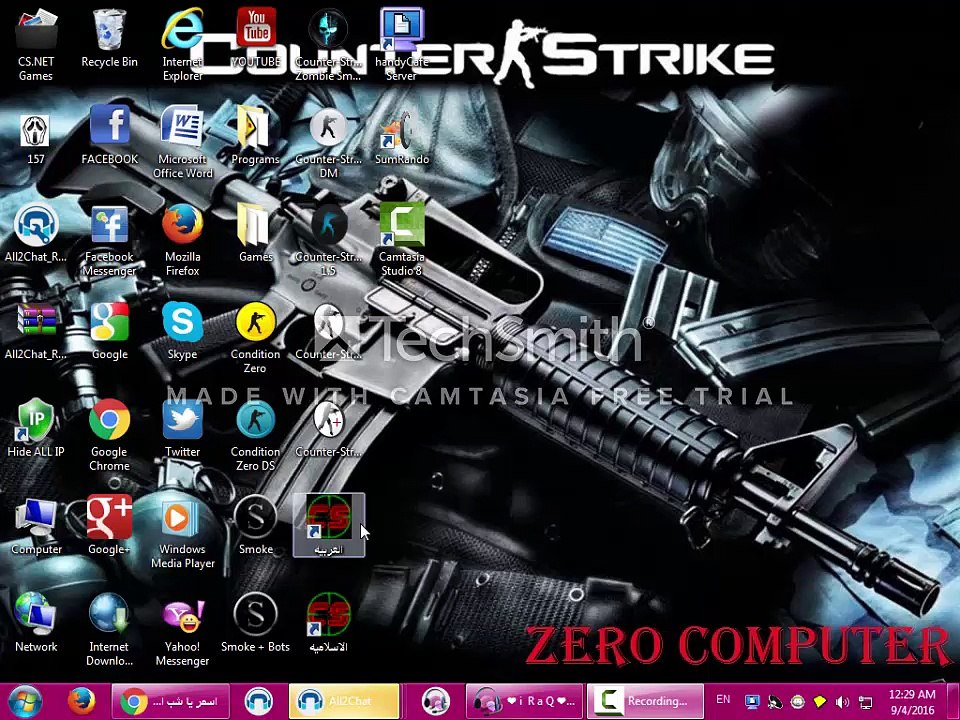Select the highlighted العربيه CS shortcut
960x720 pixels.
click(x=329, y=525)
